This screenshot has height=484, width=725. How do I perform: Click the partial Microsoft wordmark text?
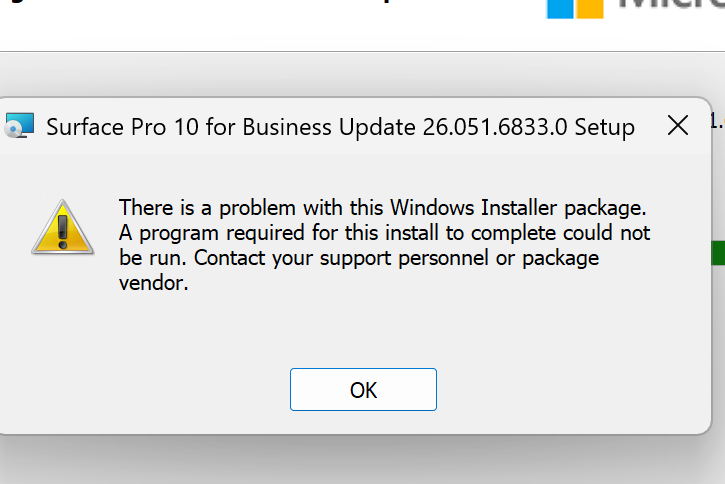point(670,5)
